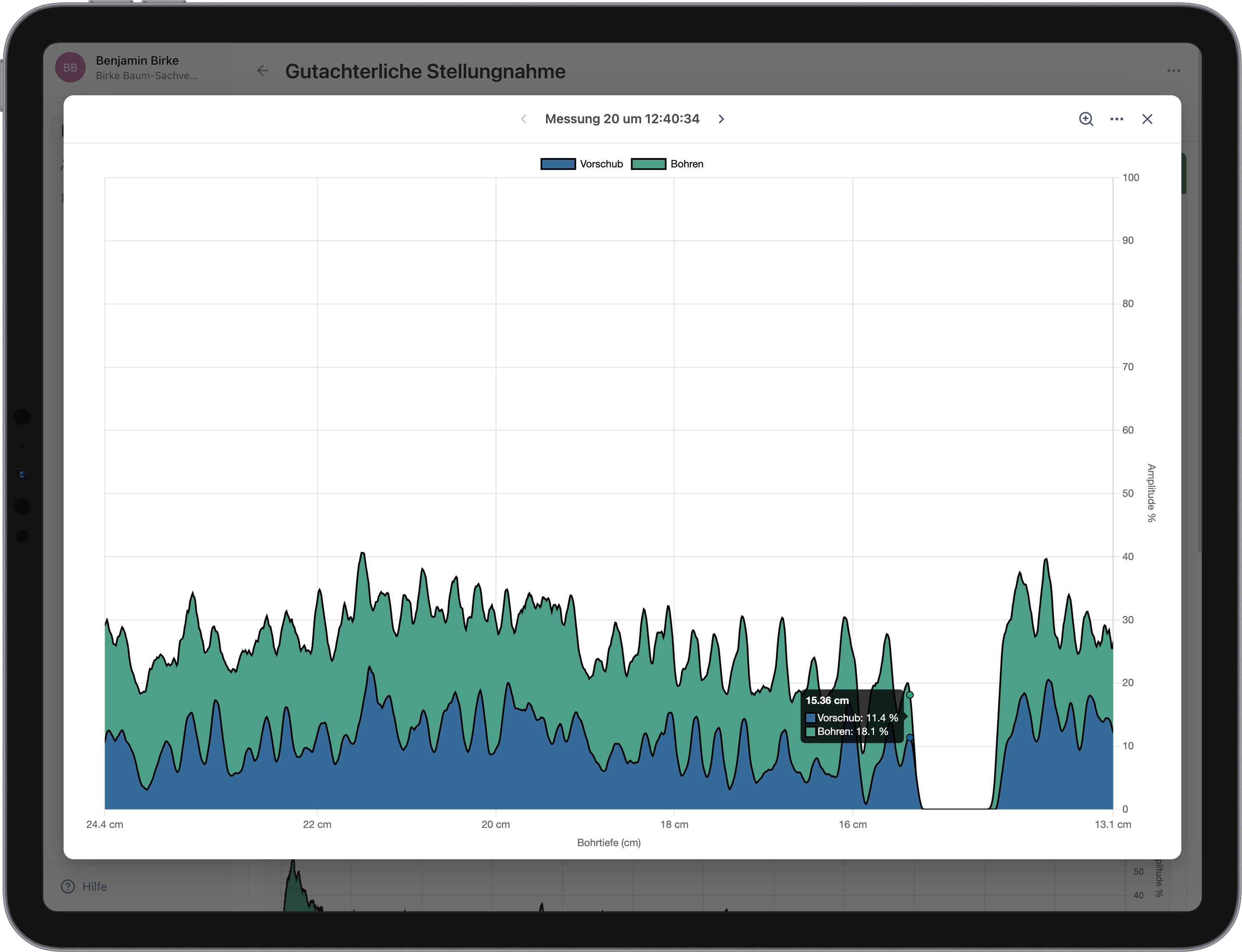Viewport: 1242px width, 952px height.
Task: Close the measurement chart dialog
Action: [1147, 119]
